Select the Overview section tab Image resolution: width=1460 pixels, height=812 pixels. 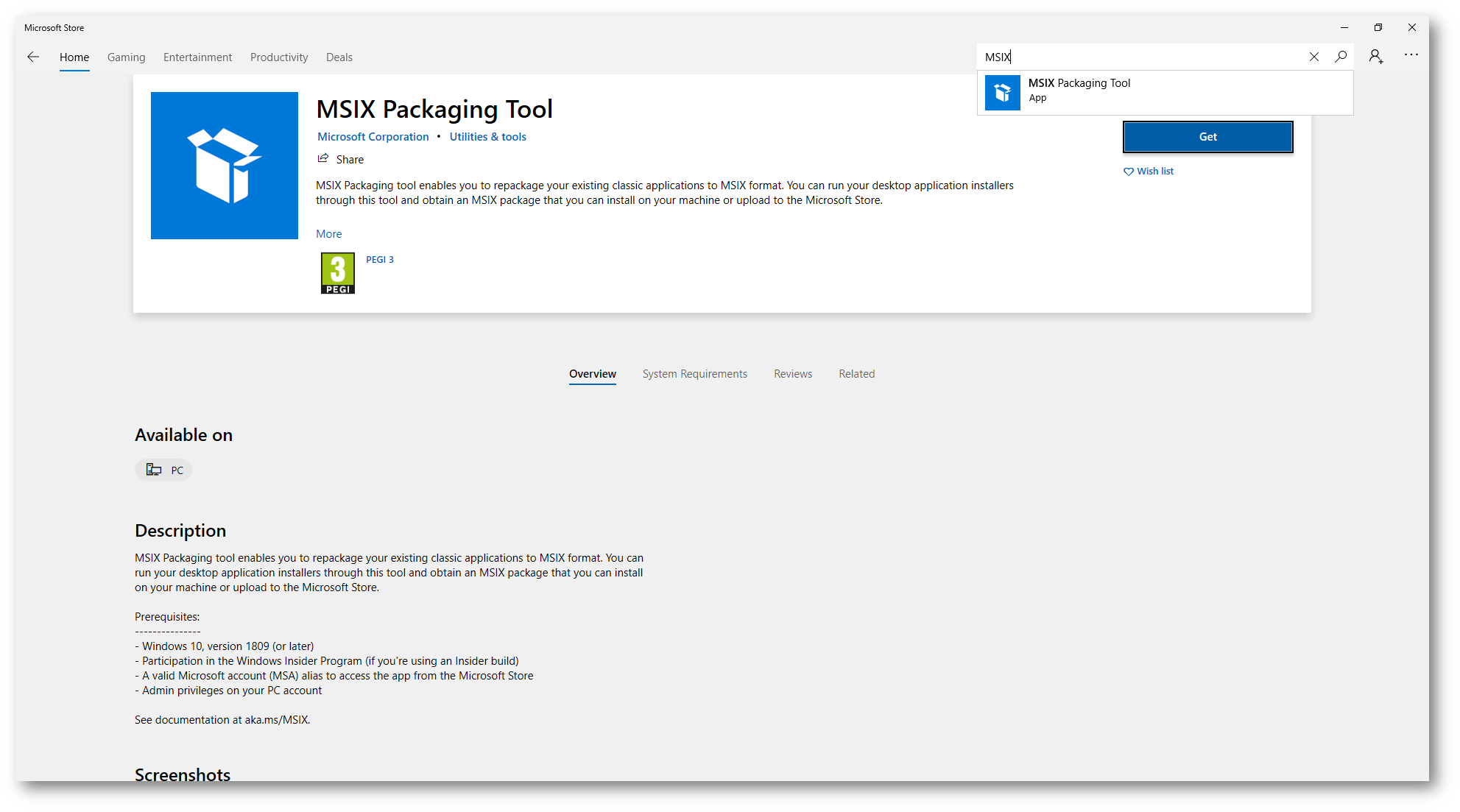coord(593,375)
